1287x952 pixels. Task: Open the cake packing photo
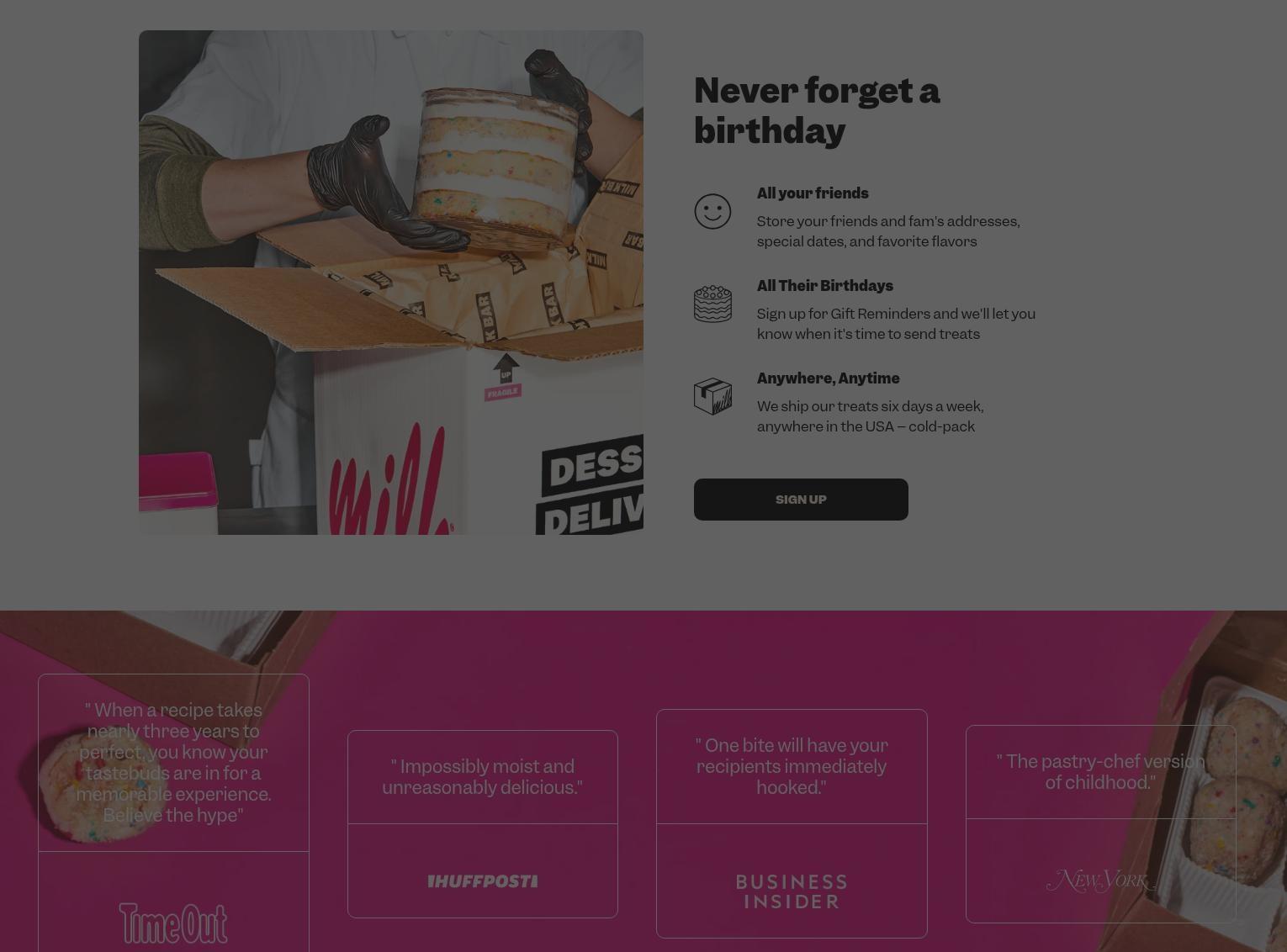tap(391, 283)
